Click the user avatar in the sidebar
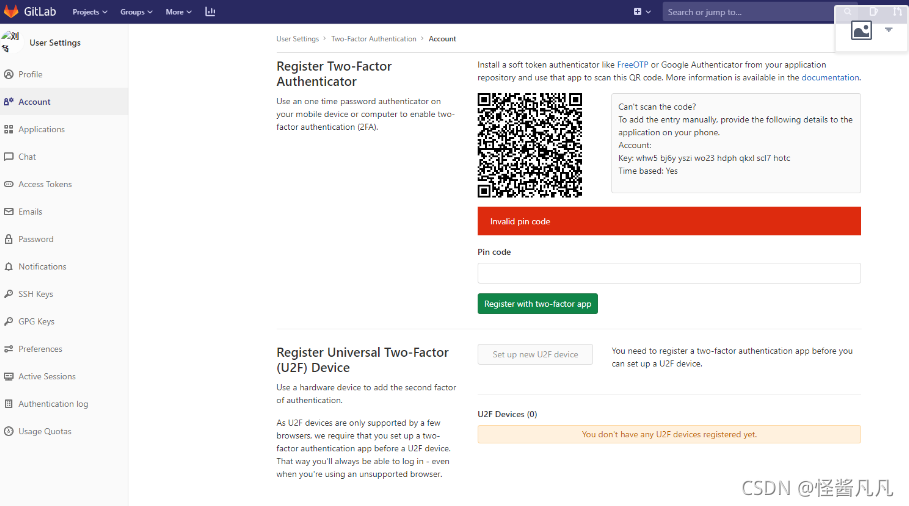 tap(10, 42)
